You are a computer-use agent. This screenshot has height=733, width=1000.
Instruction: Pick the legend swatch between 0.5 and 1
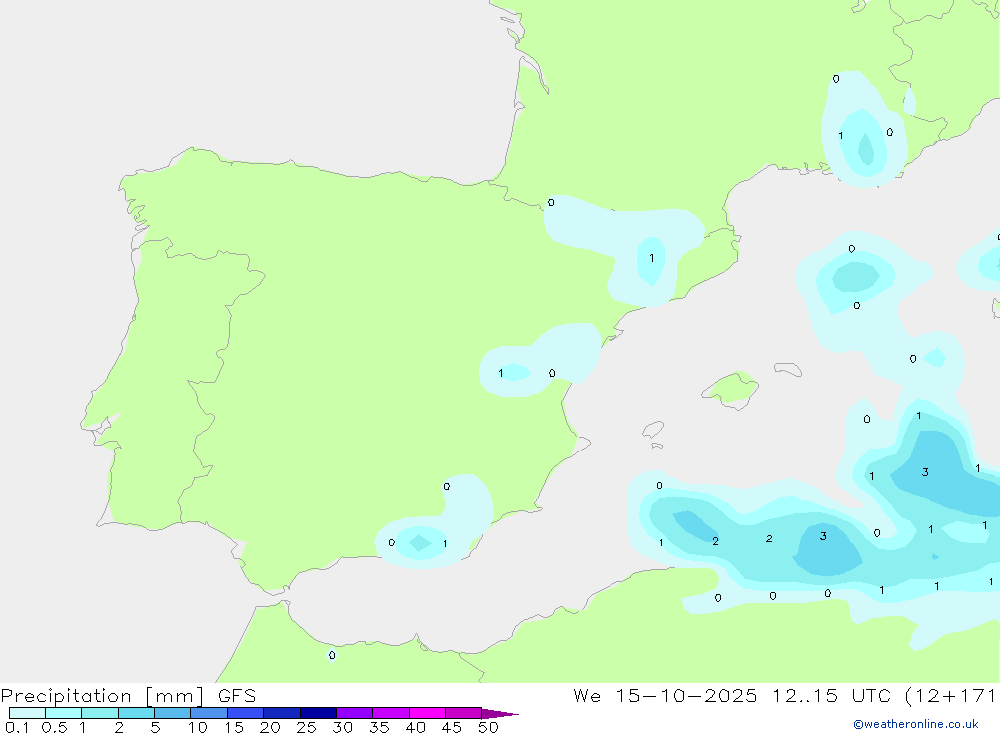(x=63, y=713)
